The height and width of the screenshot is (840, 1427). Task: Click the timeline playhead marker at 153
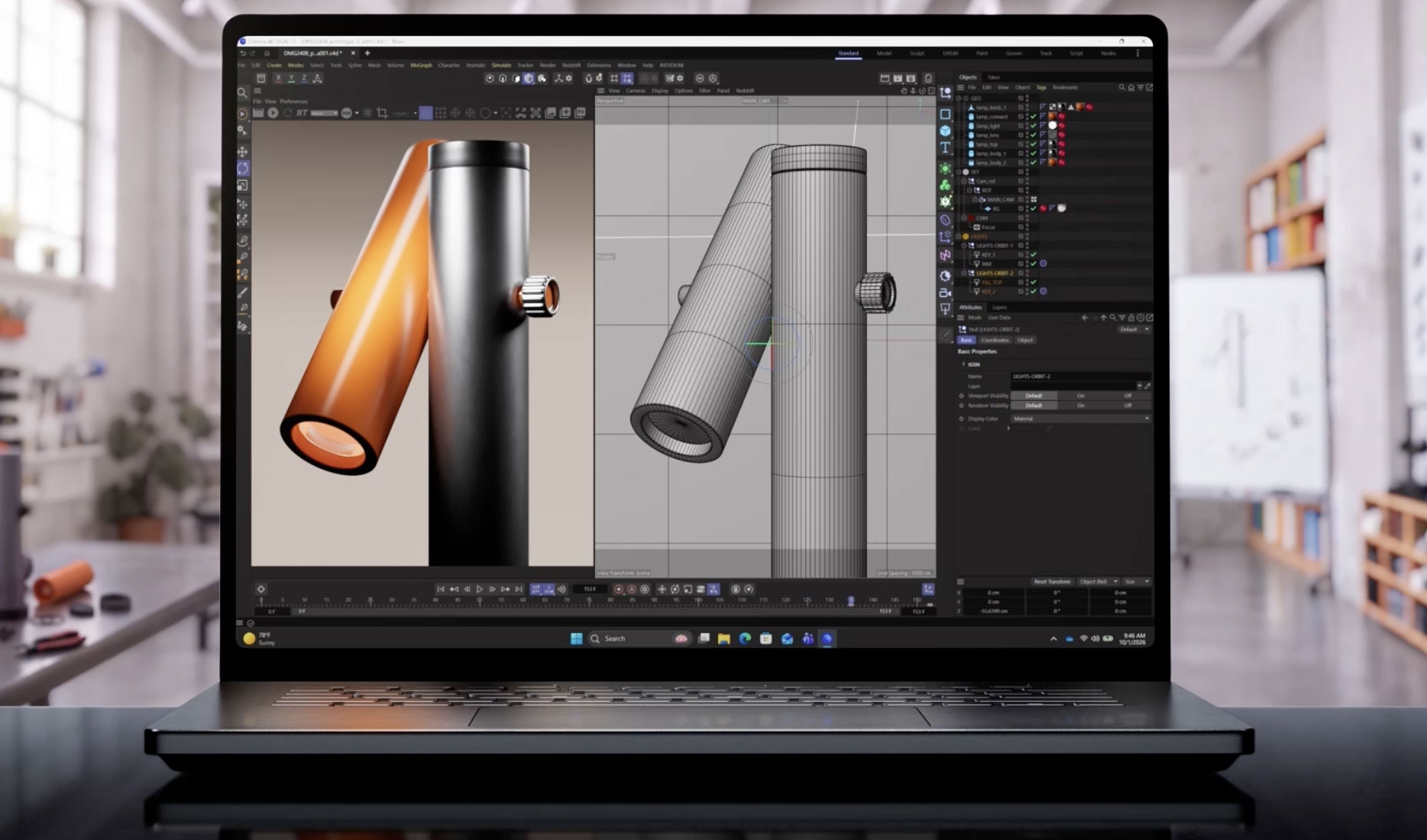click(x=851, y=602)
